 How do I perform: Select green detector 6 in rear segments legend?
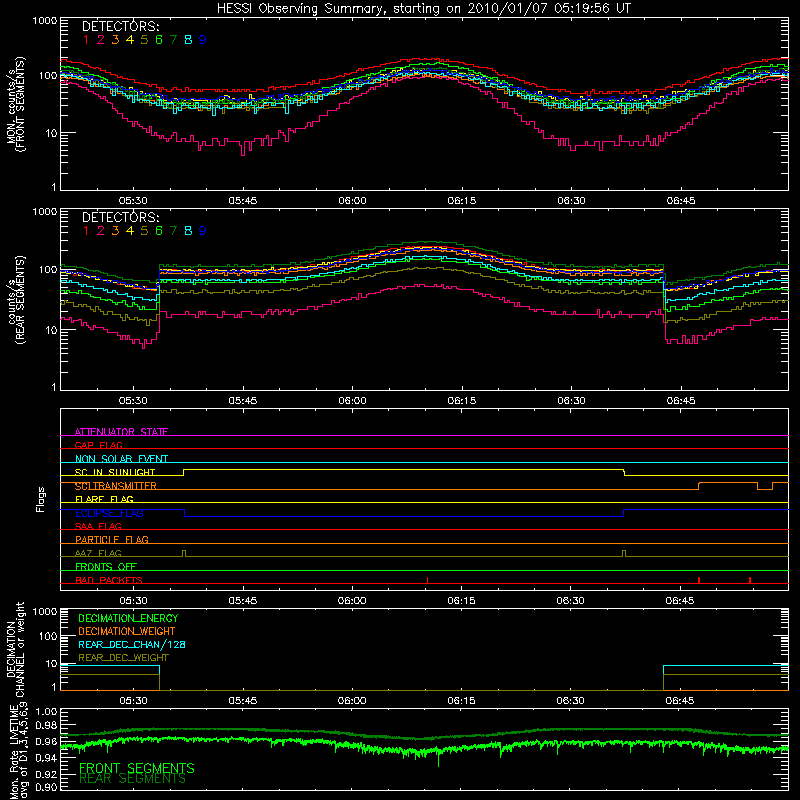(x=159, y=231)
